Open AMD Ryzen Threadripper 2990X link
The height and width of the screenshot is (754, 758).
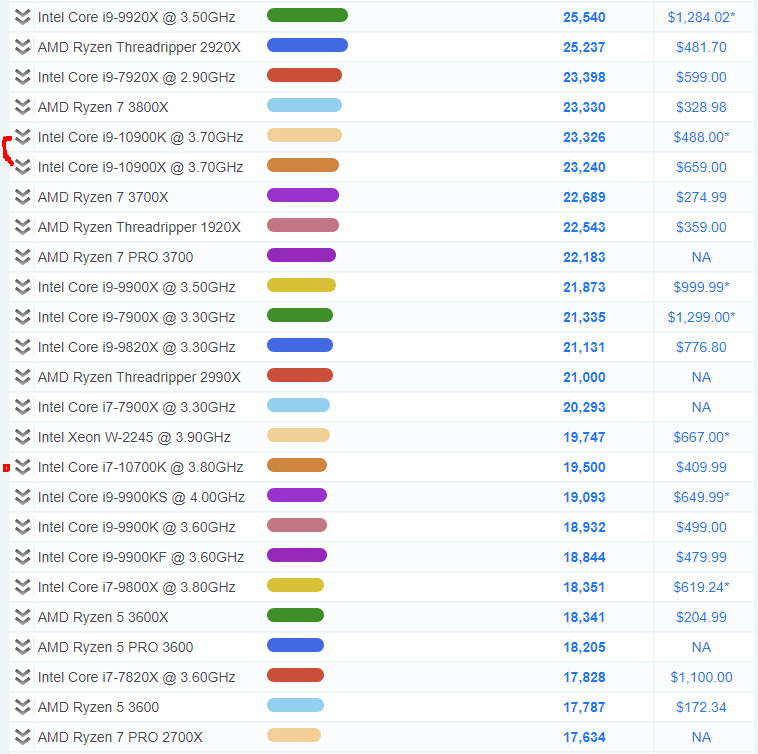(x=139, y=377)
